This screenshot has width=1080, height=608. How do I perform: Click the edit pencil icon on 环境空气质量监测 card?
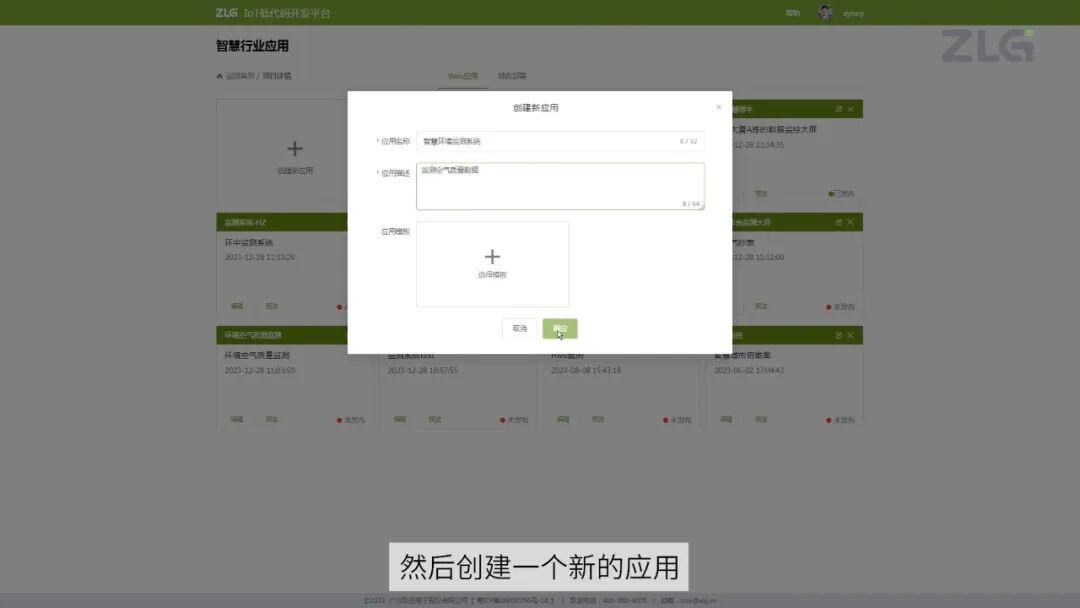[x=236, y=419]
